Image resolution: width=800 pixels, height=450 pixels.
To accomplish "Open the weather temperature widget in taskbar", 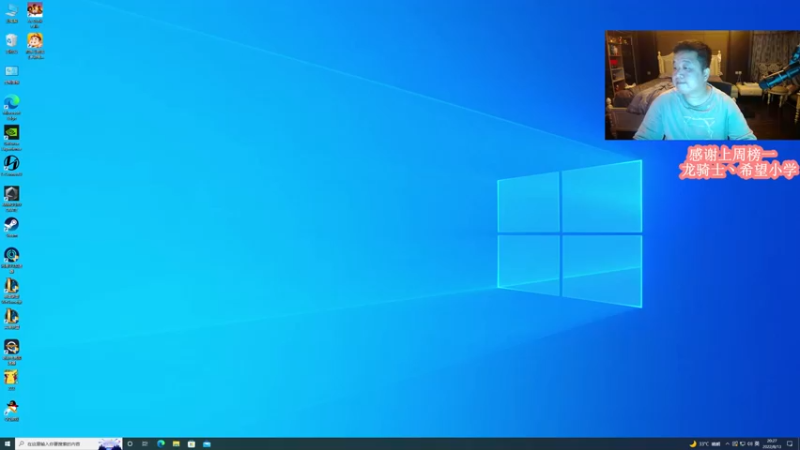I will 705,444.
